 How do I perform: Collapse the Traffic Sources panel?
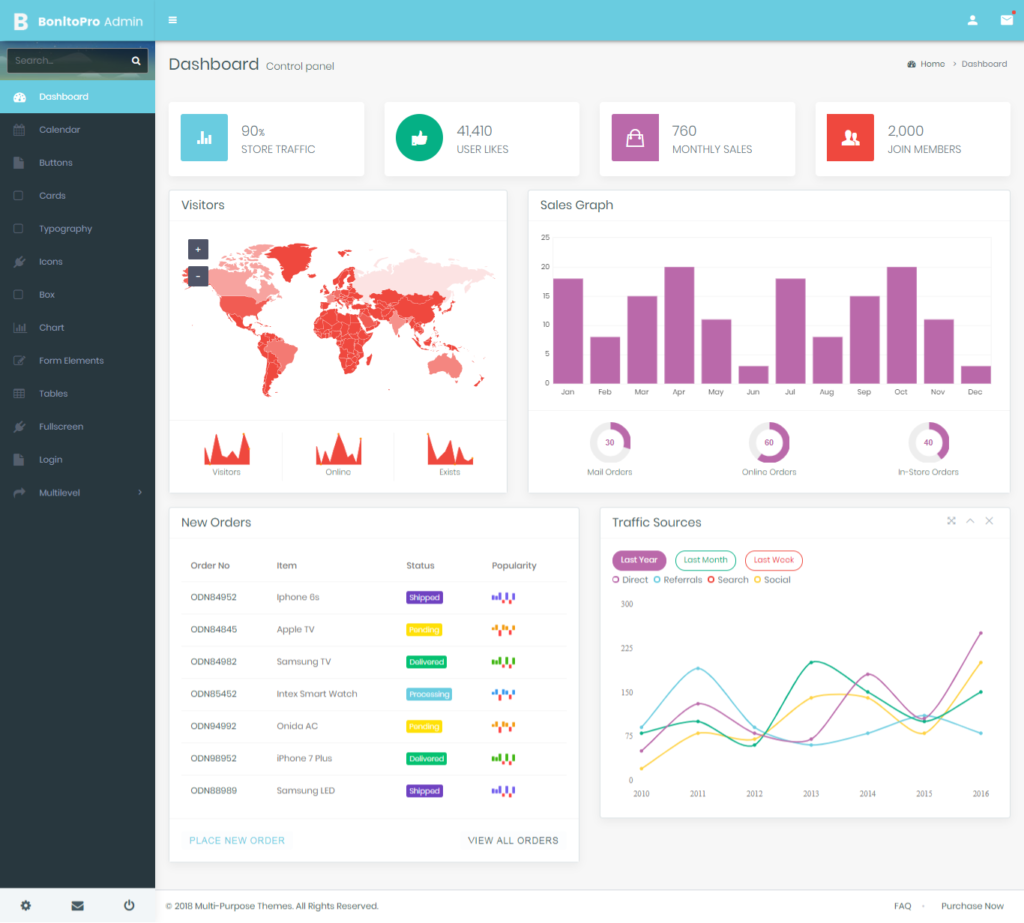click(970, 520)
